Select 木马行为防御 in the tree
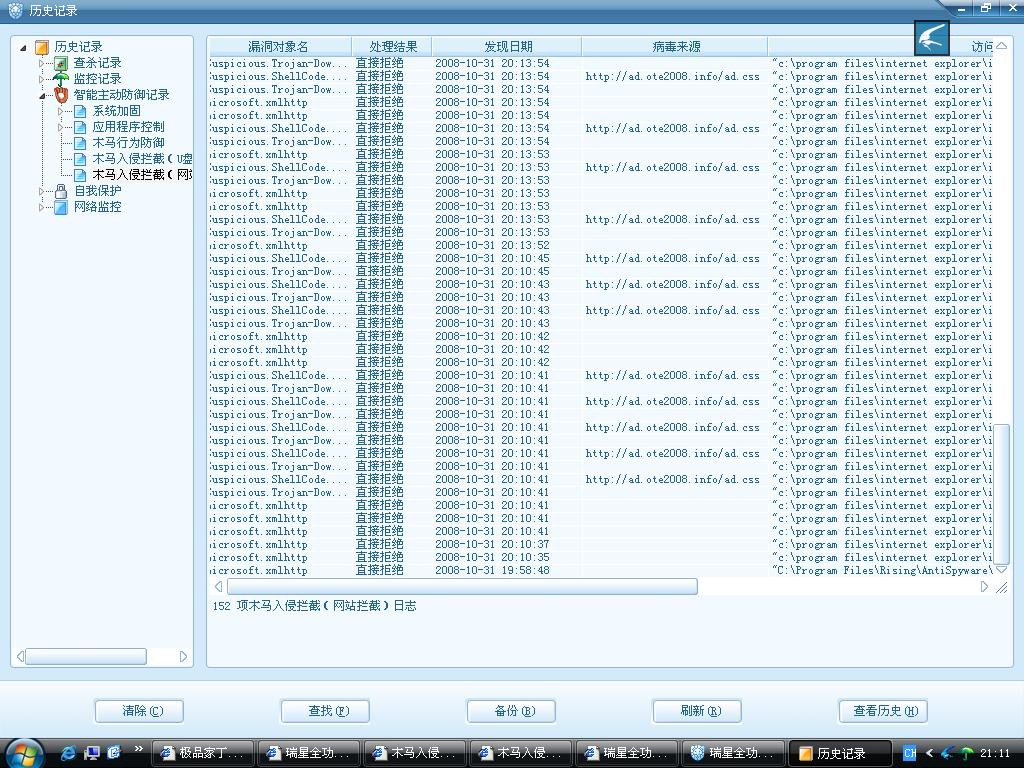1024x768 pixels. (128, 143)
